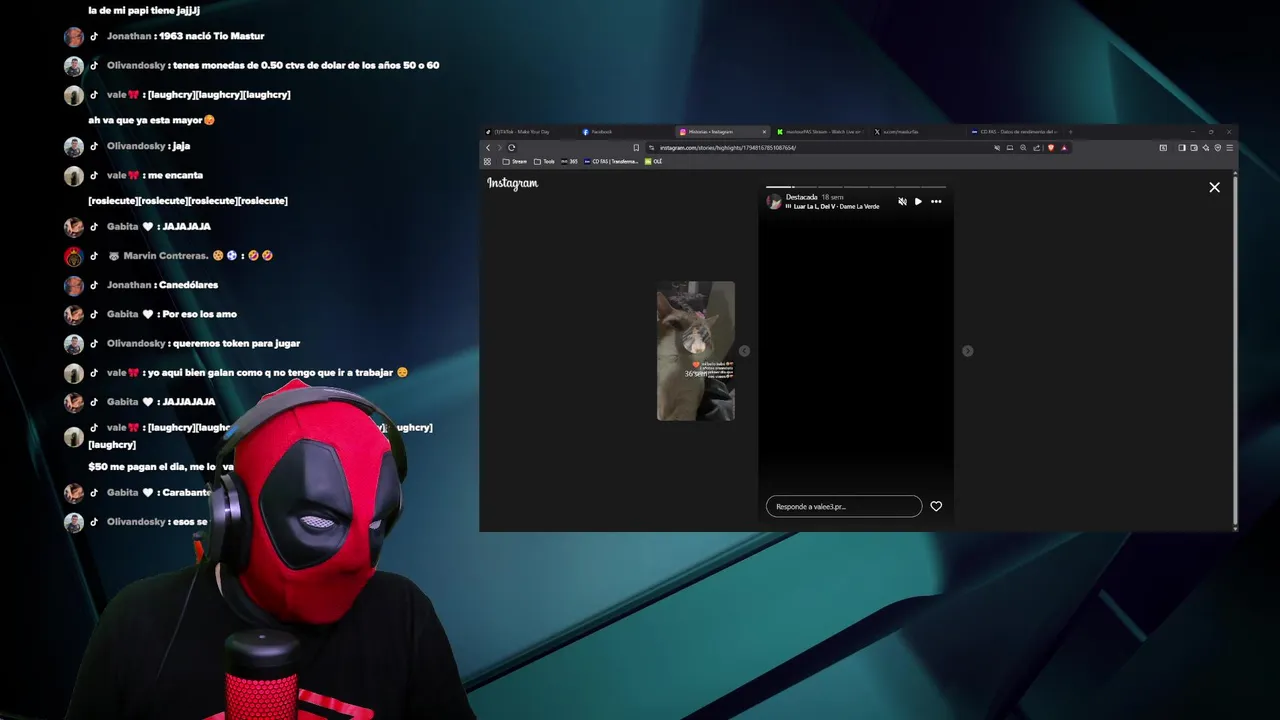
Task: Click the story progress bar segments
Action: (856, 187)
